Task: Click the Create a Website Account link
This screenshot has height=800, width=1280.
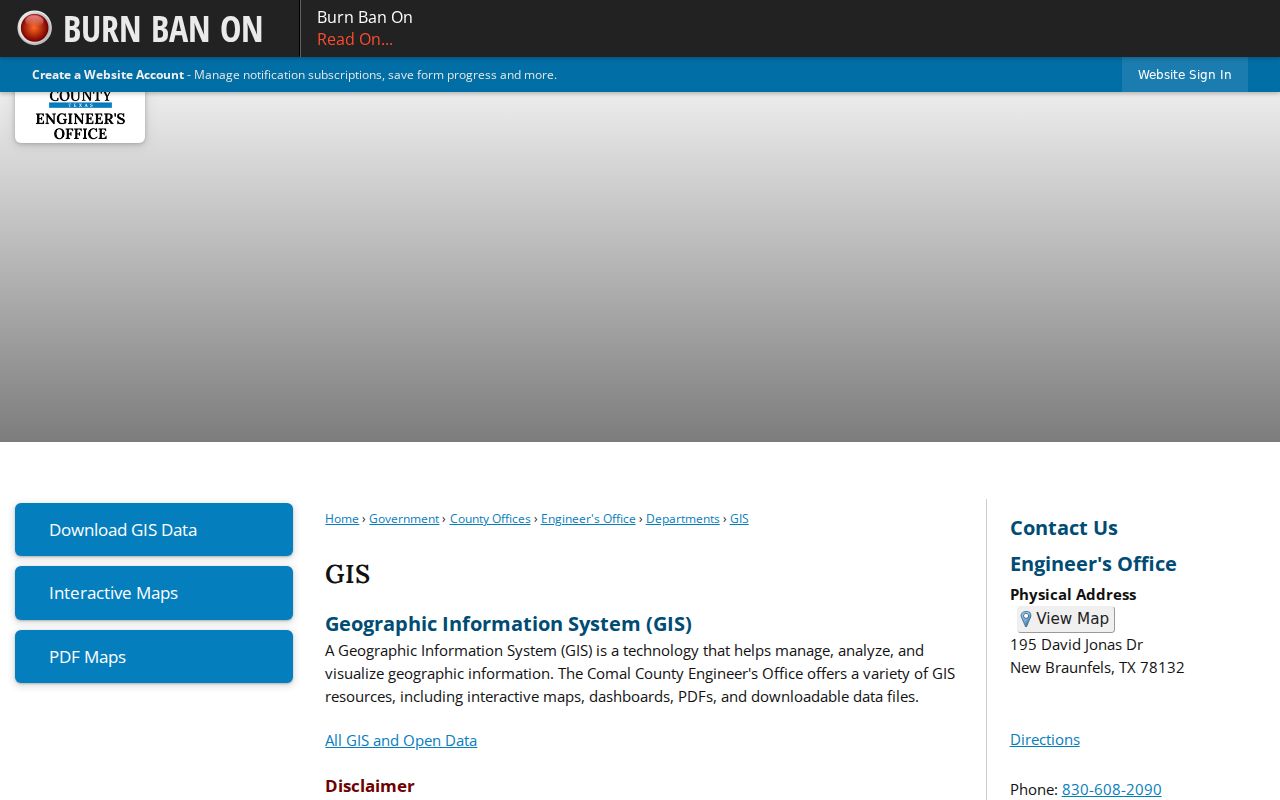Action: [x=108, y=75]
